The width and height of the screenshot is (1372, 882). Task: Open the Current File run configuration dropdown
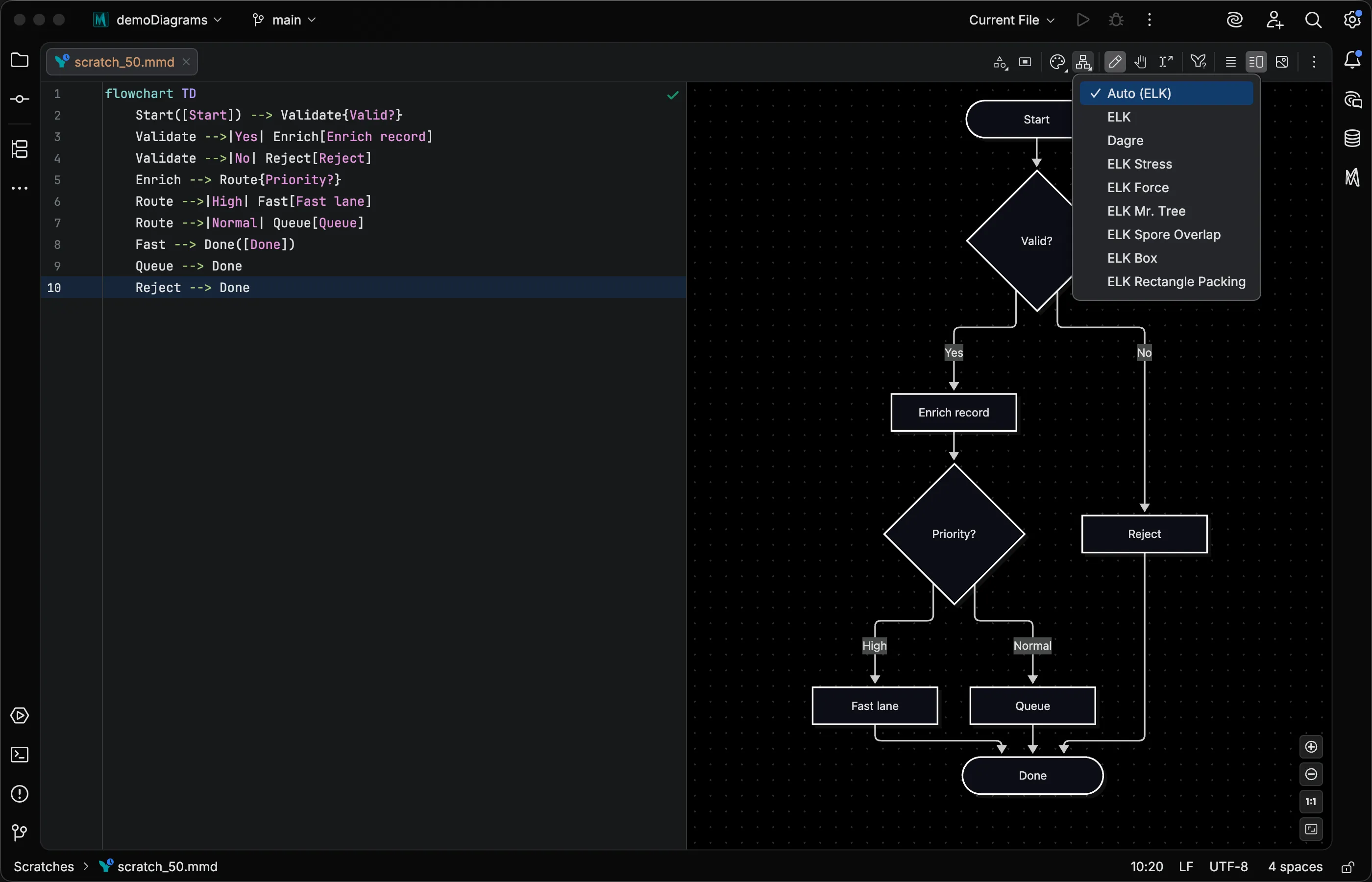click(x=1011, y=20)
